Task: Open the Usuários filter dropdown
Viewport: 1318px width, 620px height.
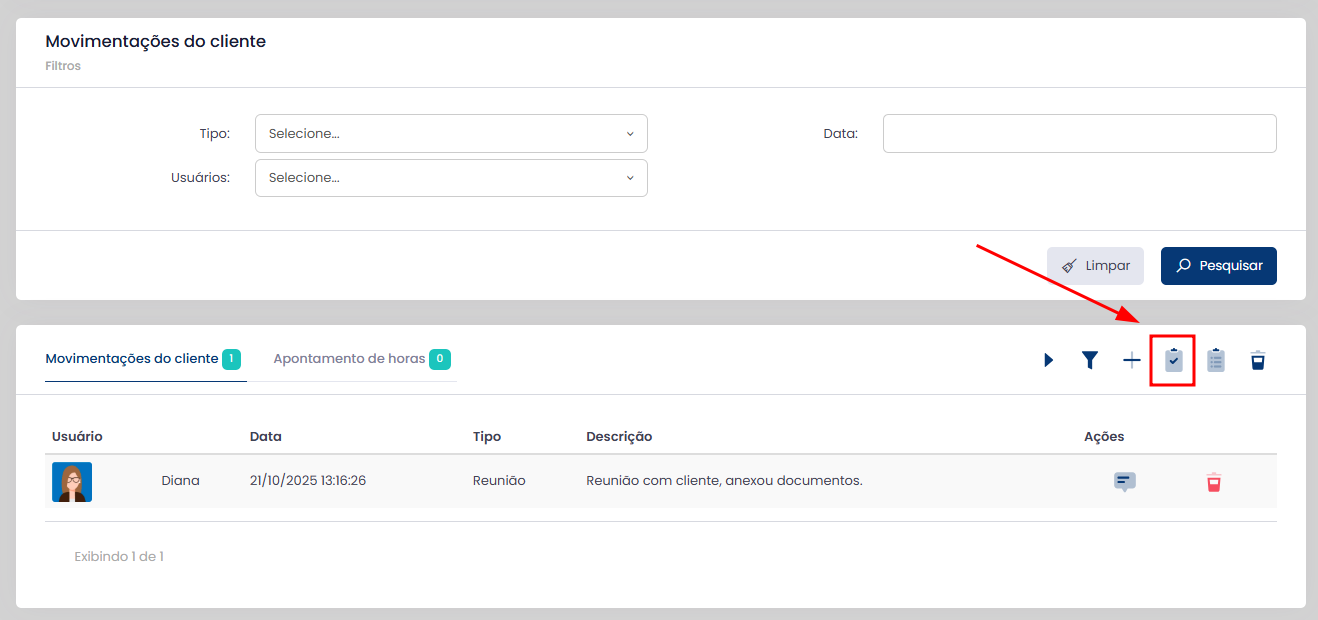Action: pos(451,178)
